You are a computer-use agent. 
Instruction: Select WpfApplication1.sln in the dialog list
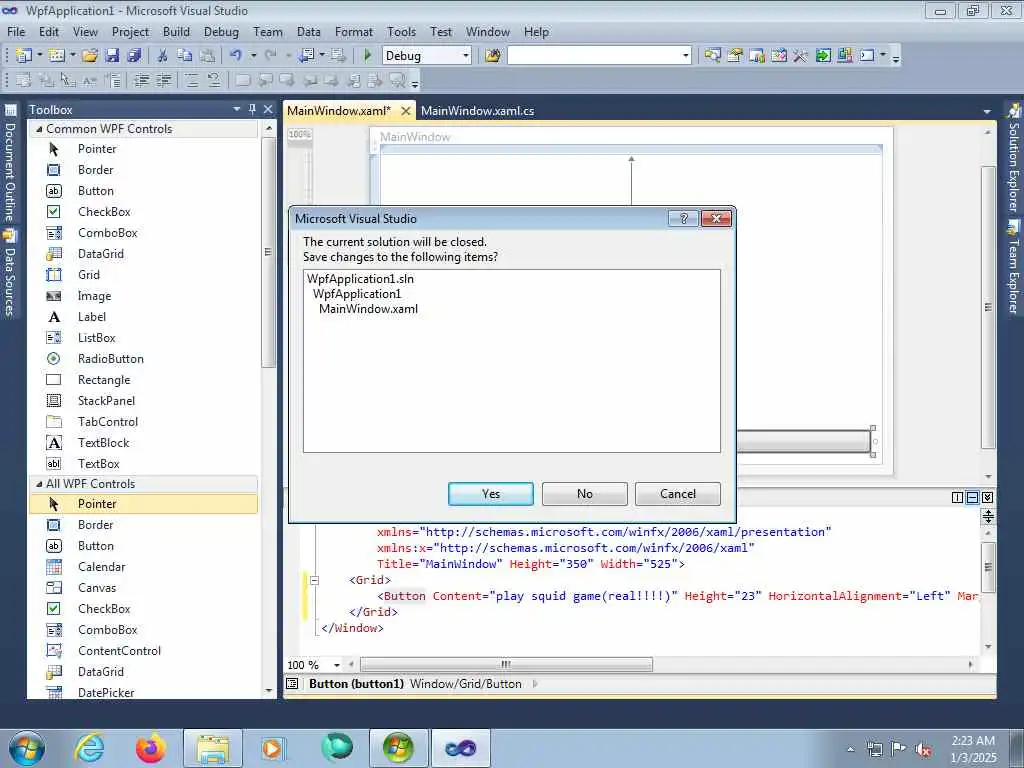coord(360,279)
